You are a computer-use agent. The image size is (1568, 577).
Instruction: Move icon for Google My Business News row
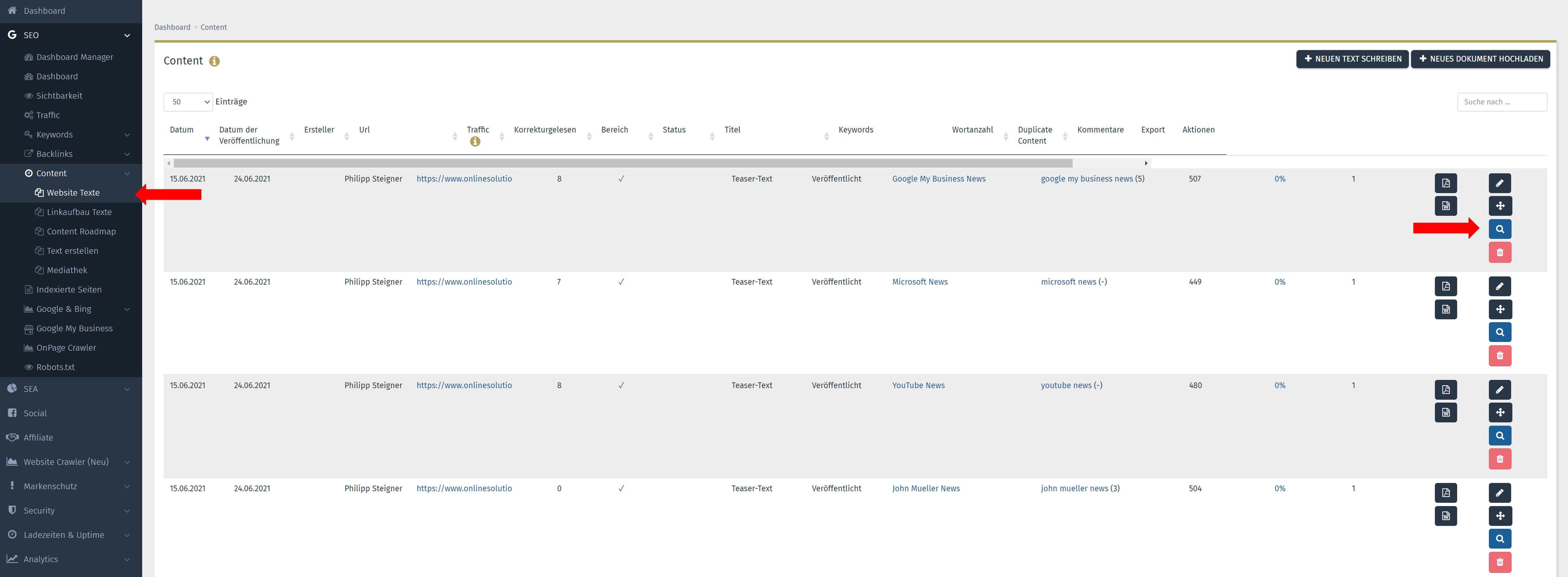(x=1500, y=206)
